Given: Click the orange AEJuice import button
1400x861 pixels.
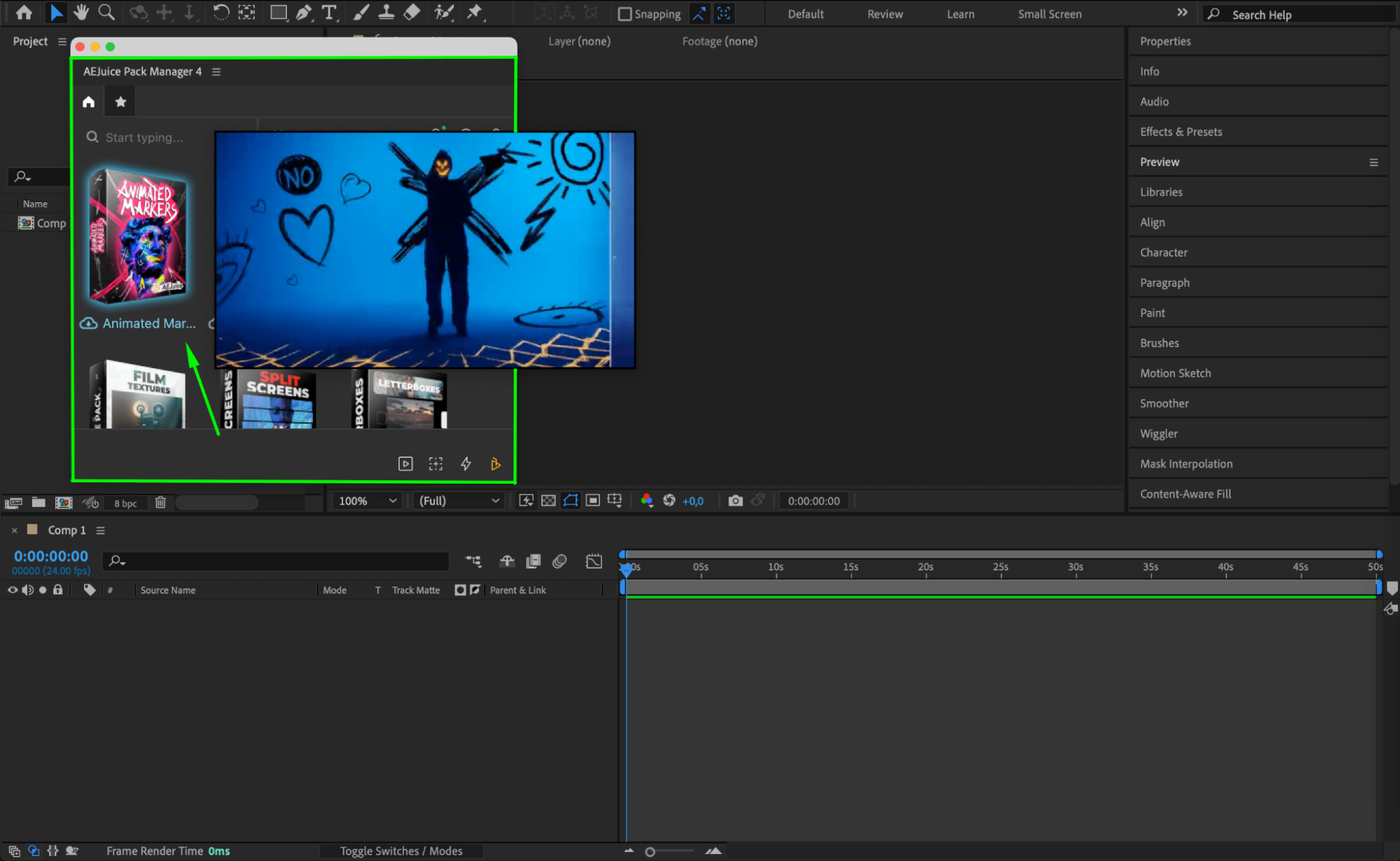Looking at the screenshot, I should [x=495, y=464].
